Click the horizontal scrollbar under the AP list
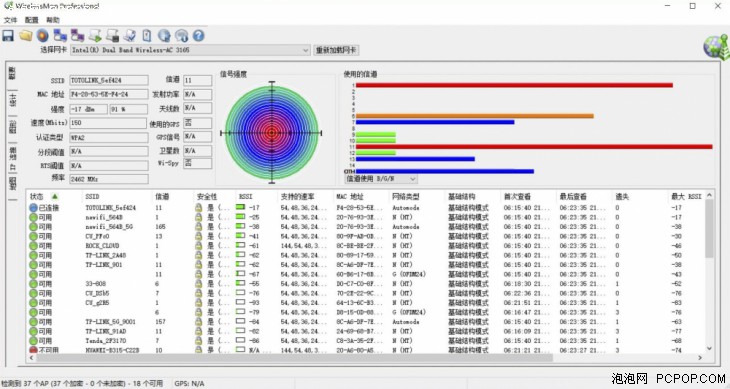 294,358
